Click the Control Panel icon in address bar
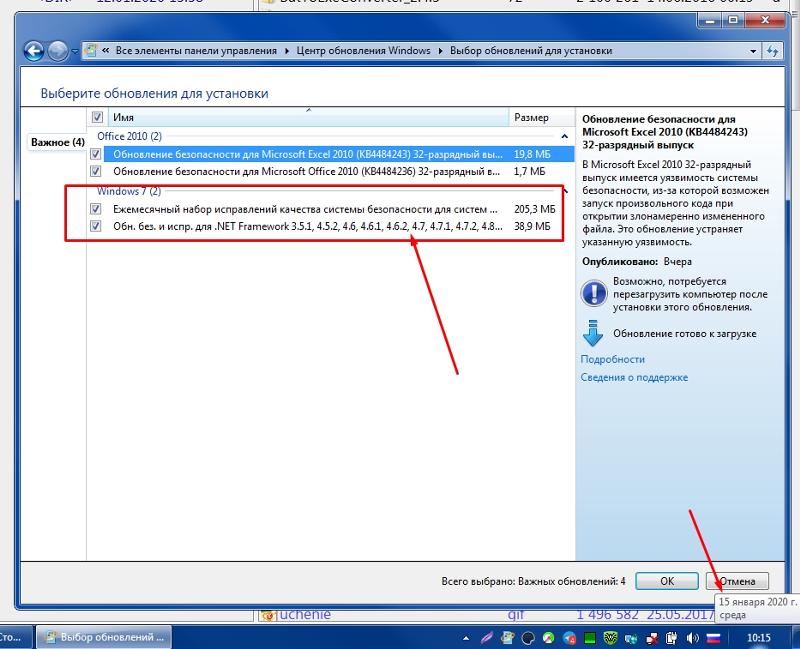800x649 pixels. pyautogui.click(x=91, y=51)
